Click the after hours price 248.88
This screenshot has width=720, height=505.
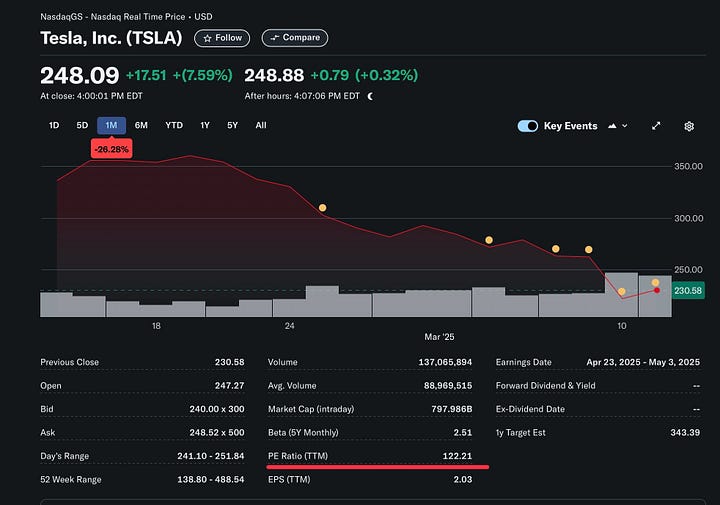274,75
